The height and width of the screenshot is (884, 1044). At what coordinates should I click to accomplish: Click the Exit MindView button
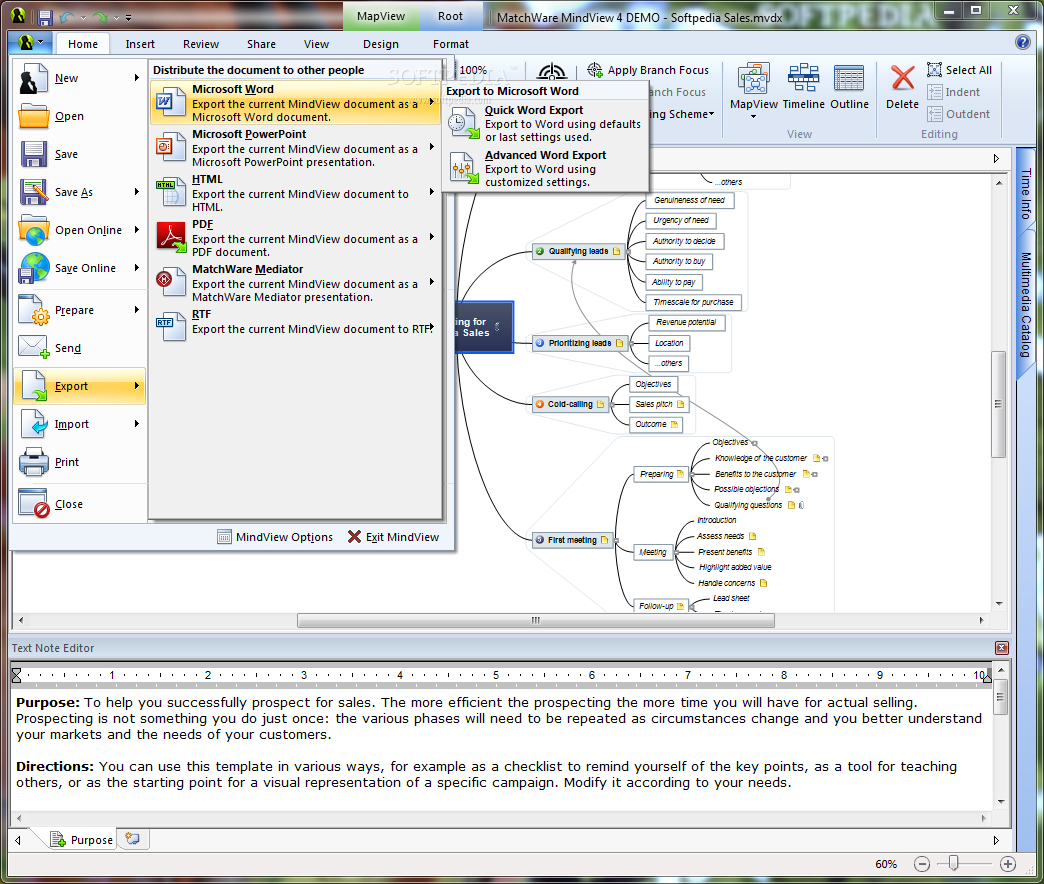(x=393, y=537)
